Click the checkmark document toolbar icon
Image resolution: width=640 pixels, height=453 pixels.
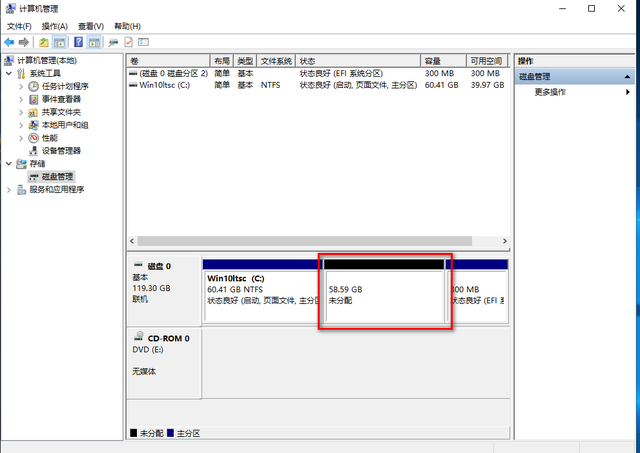(128, 42)
